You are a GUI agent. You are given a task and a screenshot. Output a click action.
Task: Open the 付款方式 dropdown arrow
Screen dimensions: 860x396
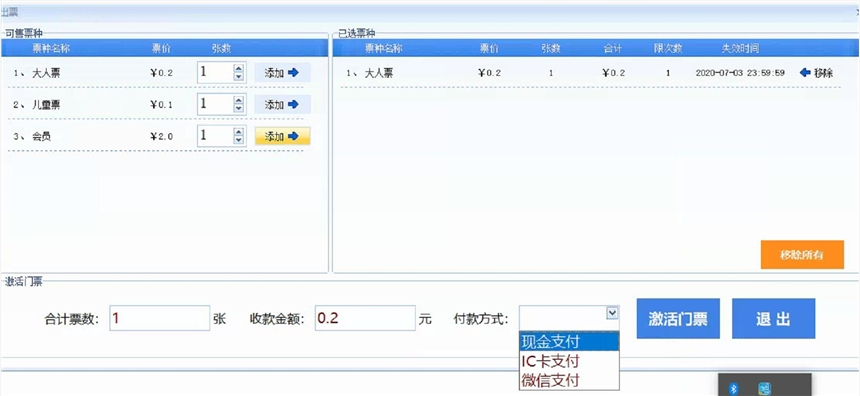click(x=613, y=313)
